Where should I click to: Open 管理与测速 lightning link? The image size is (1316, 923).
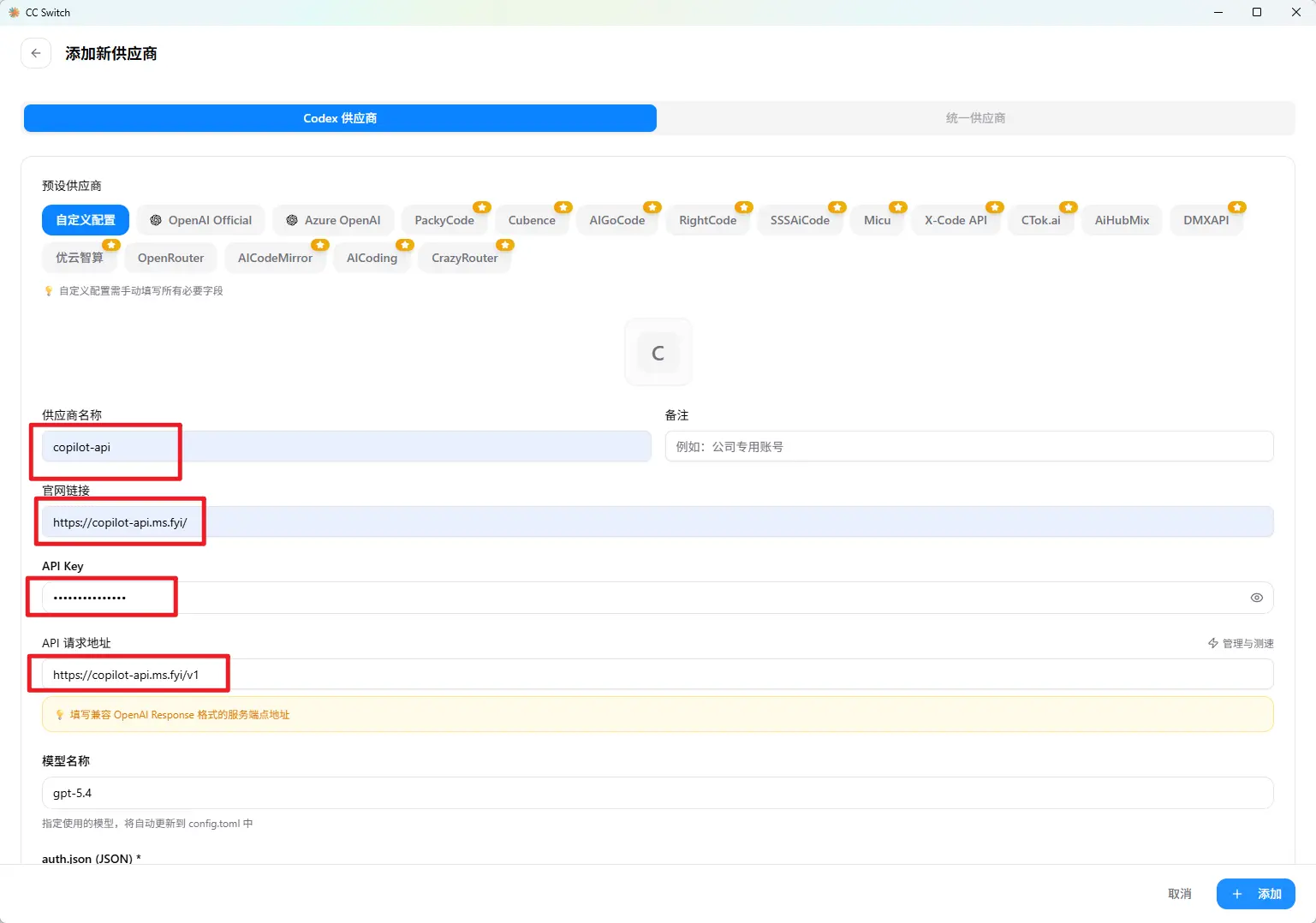[1241, 643]
